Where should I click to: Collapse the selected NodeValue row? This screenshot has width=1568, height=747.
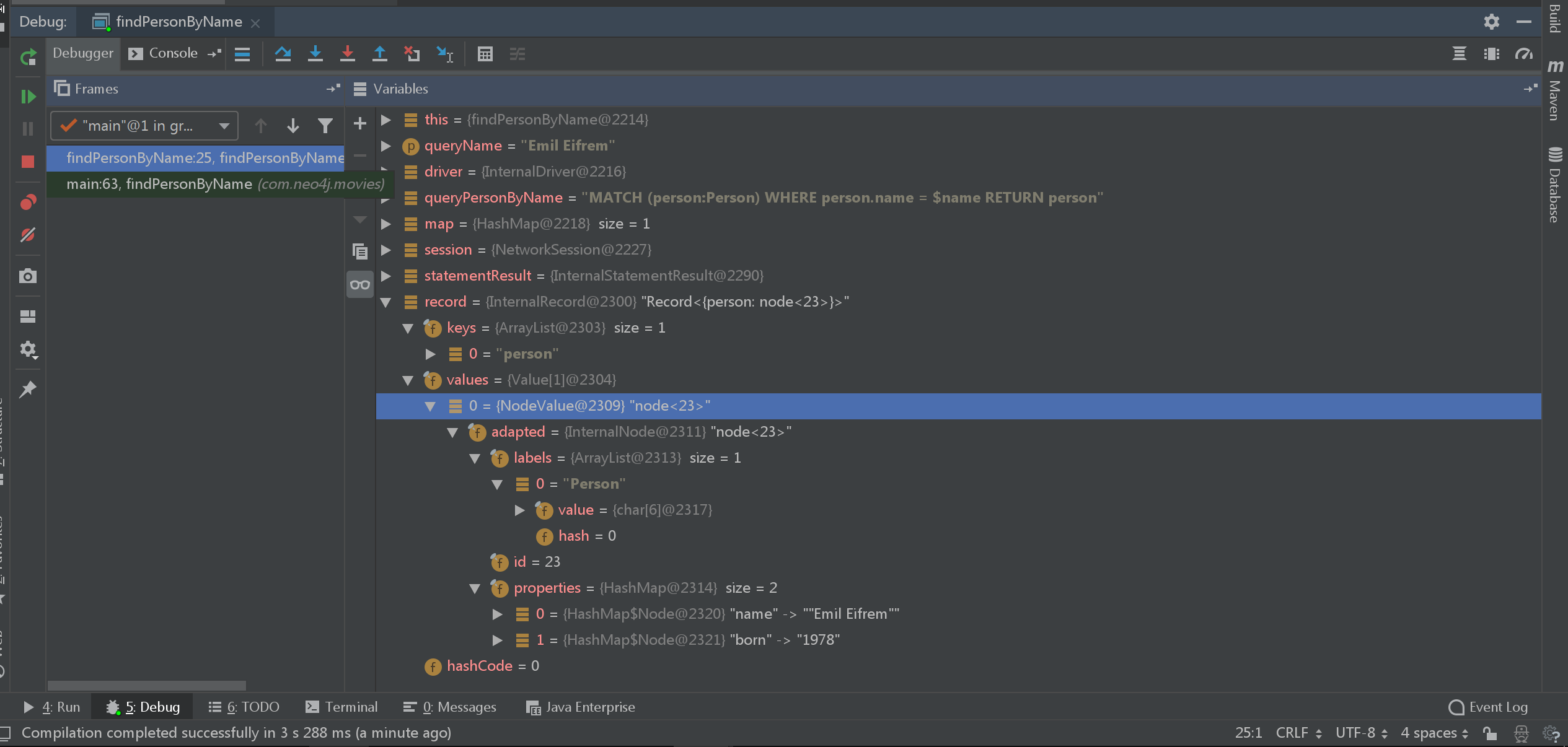tap(430, 406)
